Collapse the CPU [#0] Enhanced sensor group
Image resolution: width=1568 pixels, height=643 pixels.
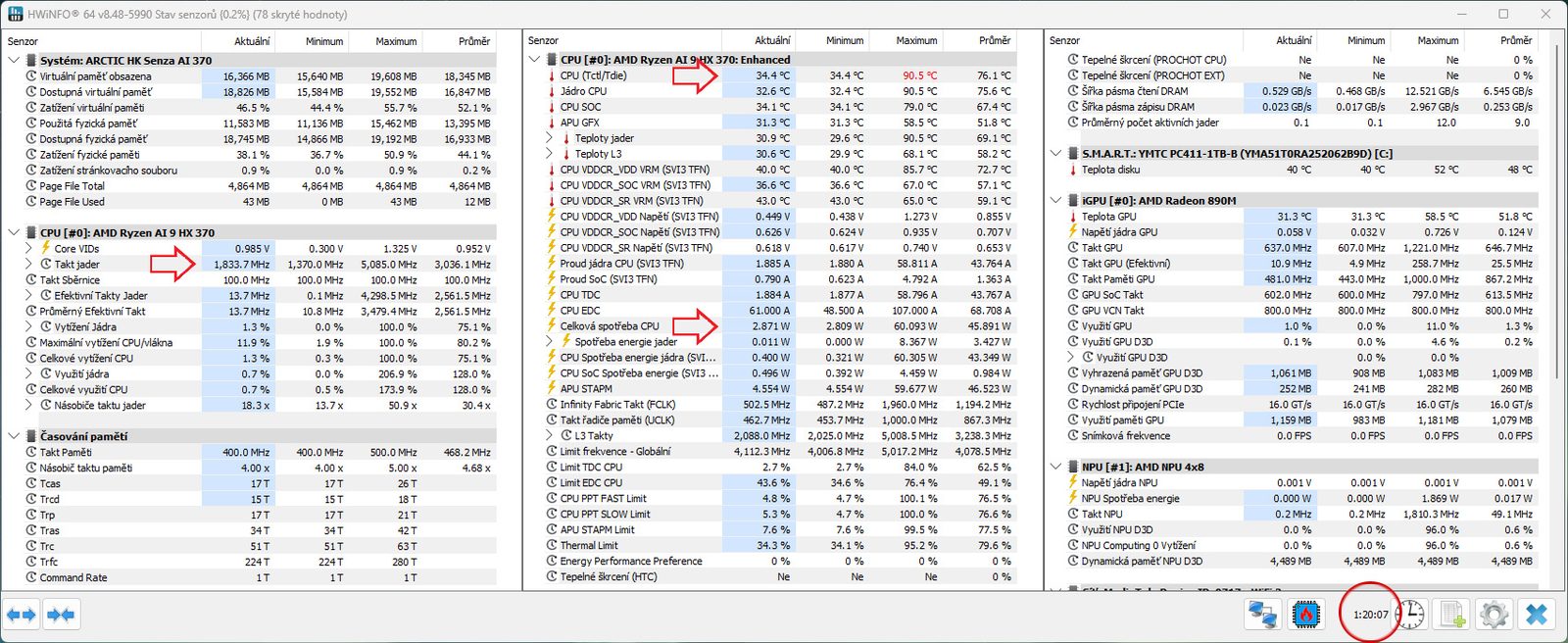tap(534, 60)
